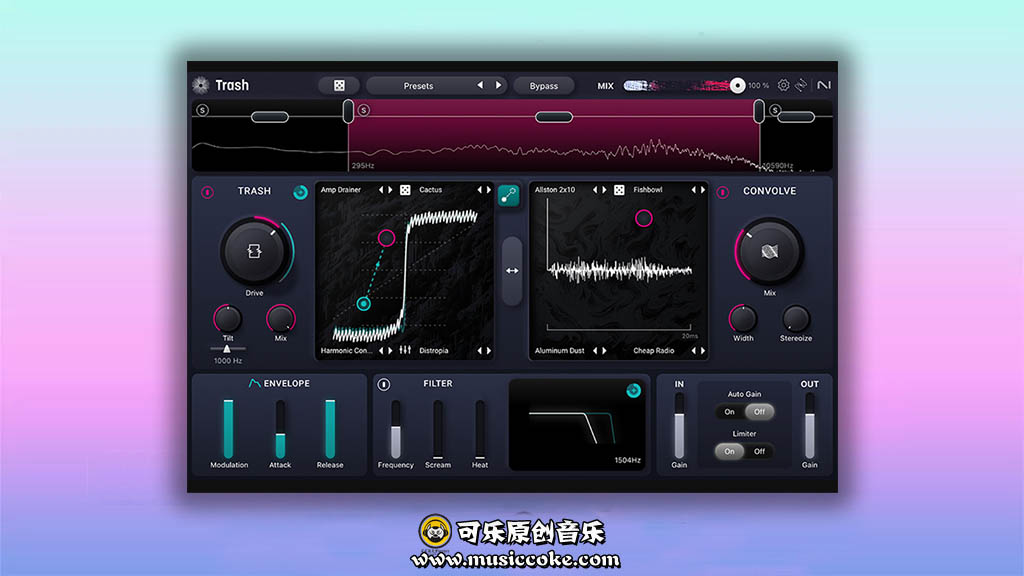
Task: Solo the pink mid frequency band
Action: coord(364,110)
